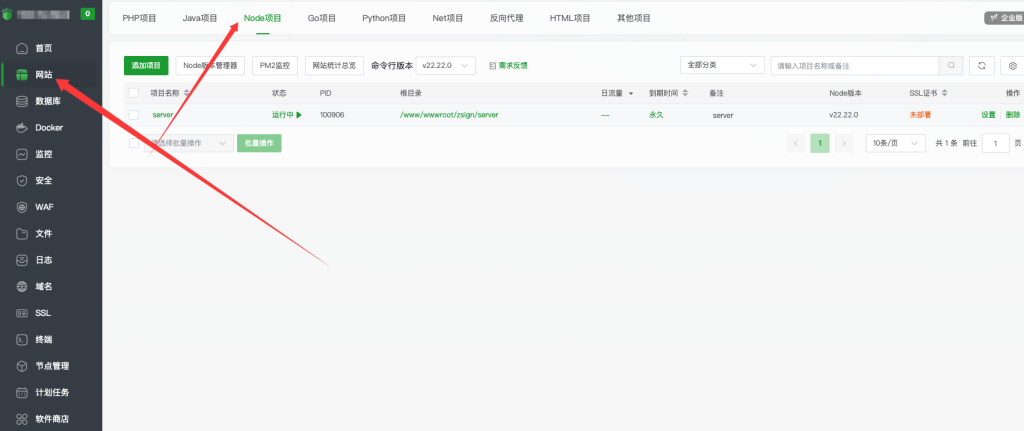
Task: Open the 数据库 database icon
Action: pyautogui.click(x=22, y=101)
